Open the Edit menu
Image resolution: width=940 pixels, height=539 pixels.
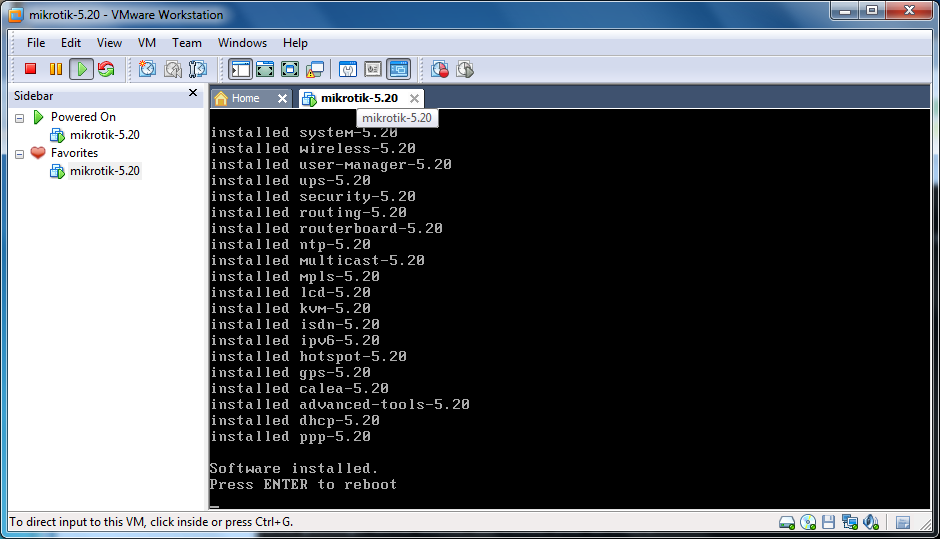[x=71, y=43]
